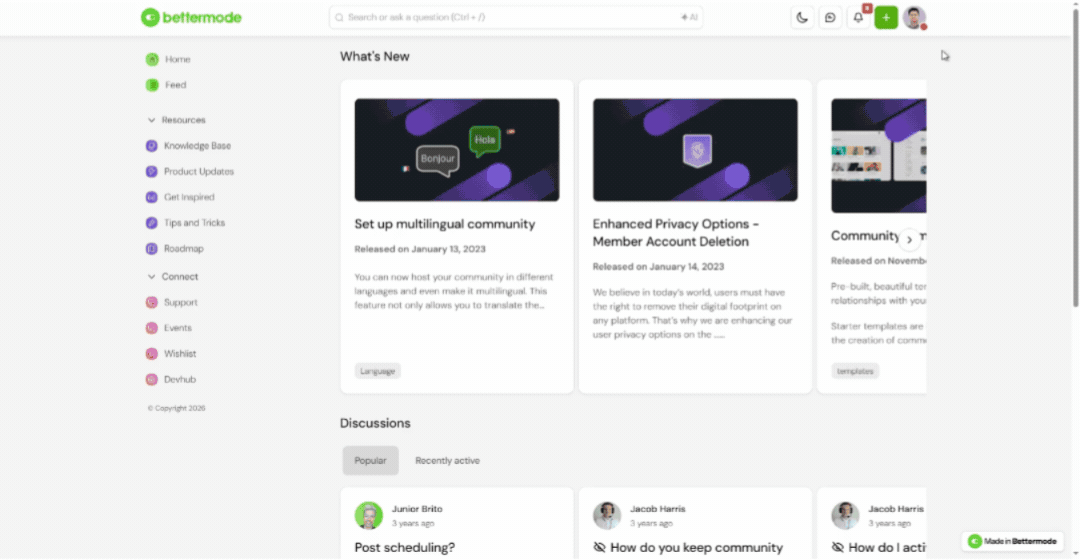Viewport: 1080px width, 560px height.
Task: Advance the What's New carousel with the arrow
Action: [x=909, y=240]
